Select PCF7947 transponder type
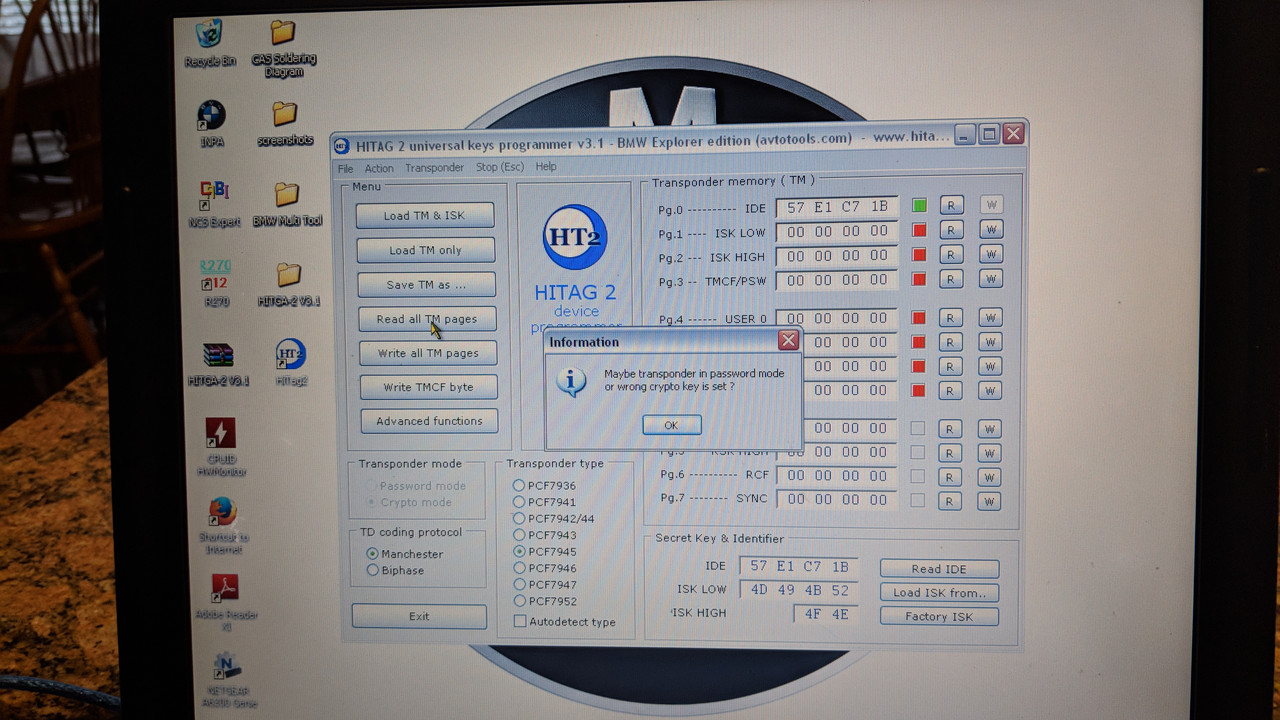Image resolution: width=1280 pixels, height=720 pixels. pyautogui.click(x=545, y=585)
